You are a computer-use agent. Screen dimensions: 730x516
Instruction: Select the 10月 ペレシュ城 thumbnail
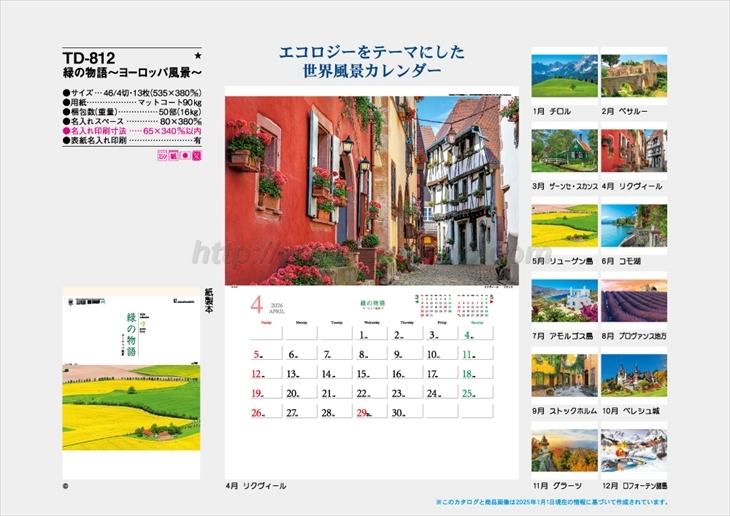(x=633, y=375)
